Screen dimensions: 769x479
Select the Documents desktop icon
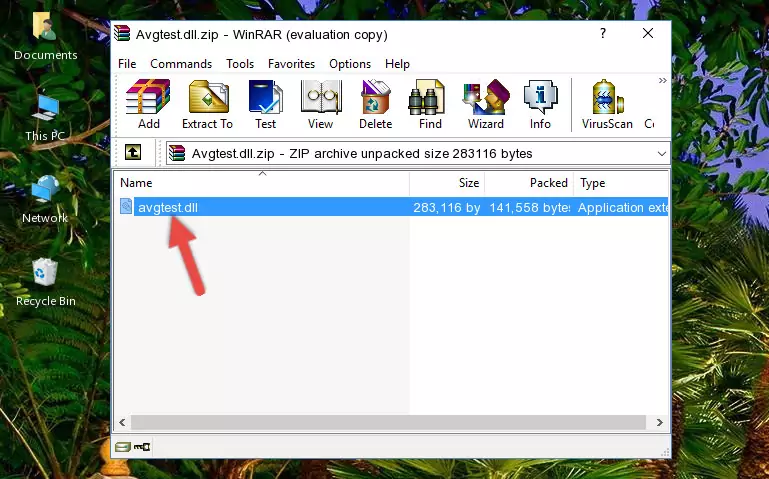(45, 37)
